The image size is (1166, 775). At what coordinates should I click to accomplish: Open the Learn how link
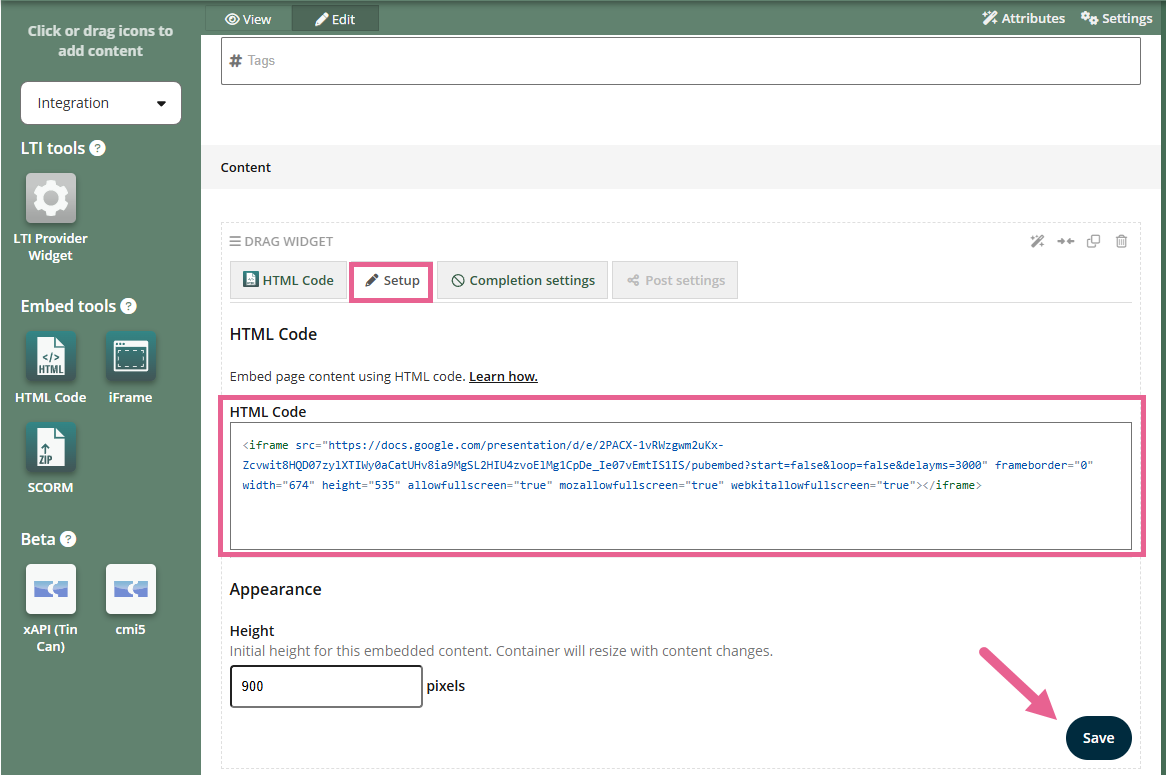(x=503, y=376)
